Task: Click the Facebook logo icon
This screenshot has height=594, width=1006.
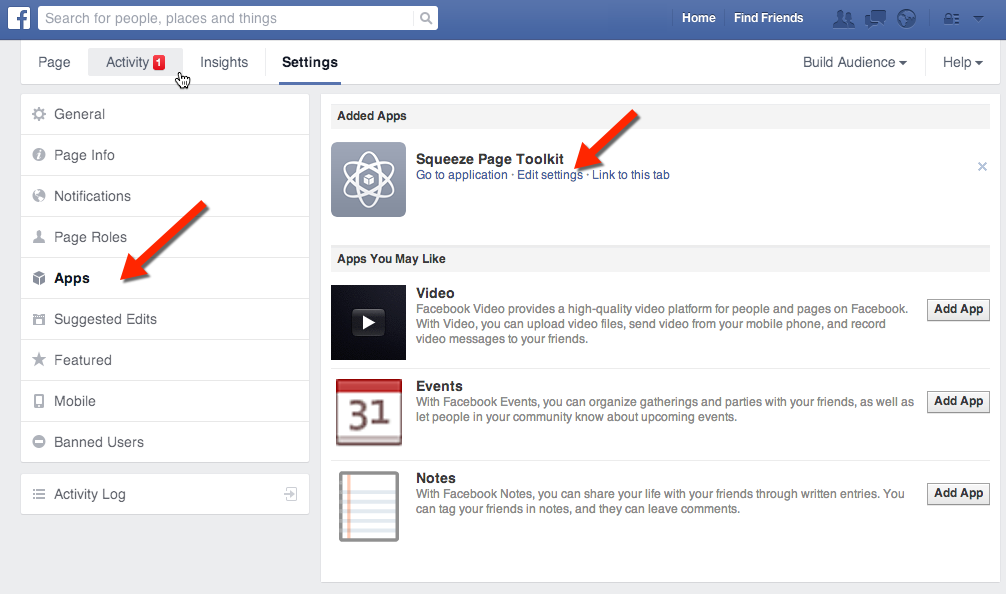Action: (18, 18)
